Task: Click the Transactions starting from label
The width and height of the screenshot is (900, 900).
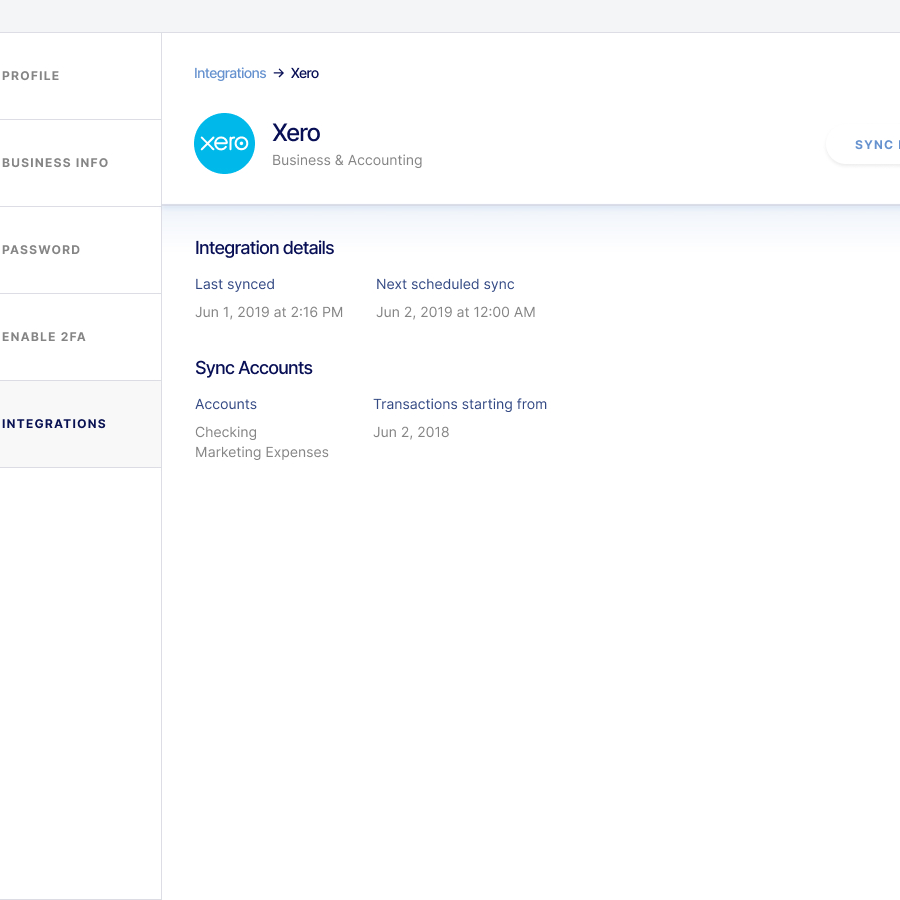Action: 460,404
